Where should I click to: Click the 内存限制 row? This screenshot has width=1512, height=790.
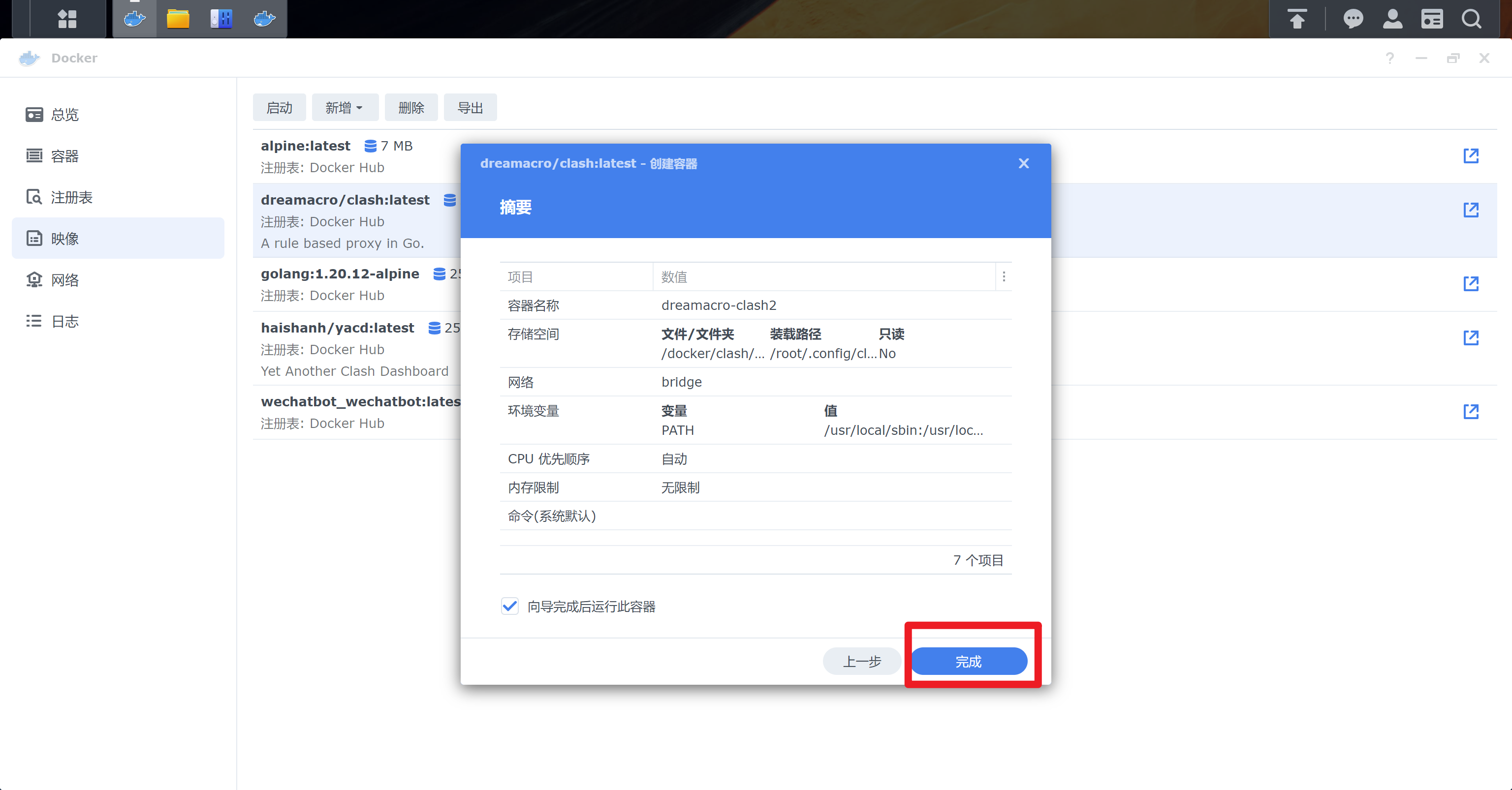coord(756,488)
